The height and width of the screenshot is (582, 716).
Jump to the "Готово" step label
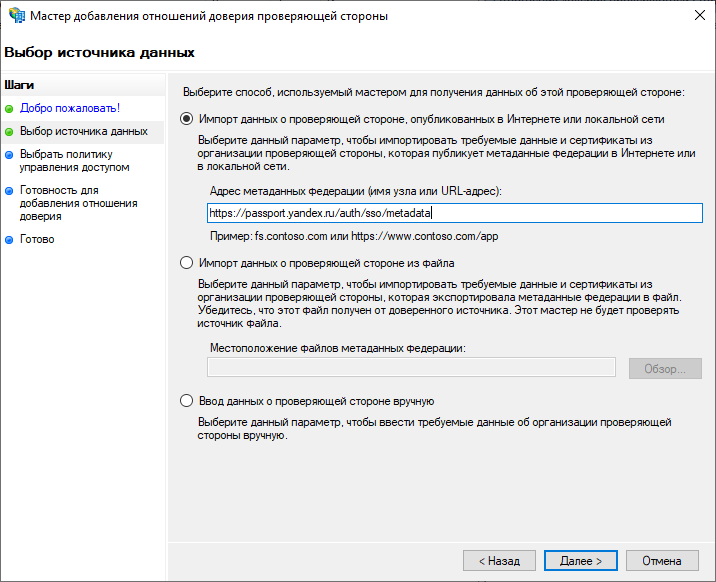(x=37, y=240)
